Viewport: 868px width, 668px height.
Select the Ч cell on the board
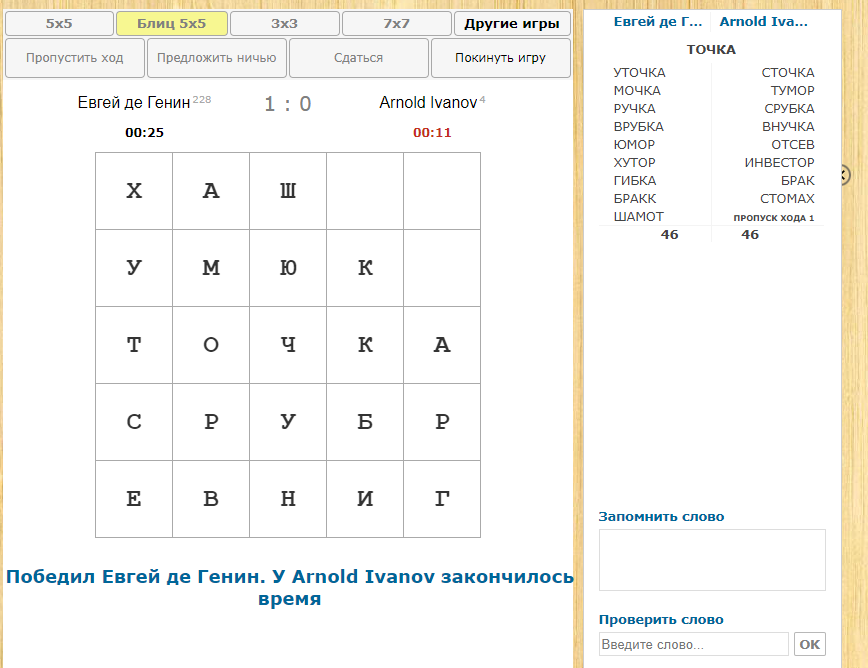tap(288, 345)
